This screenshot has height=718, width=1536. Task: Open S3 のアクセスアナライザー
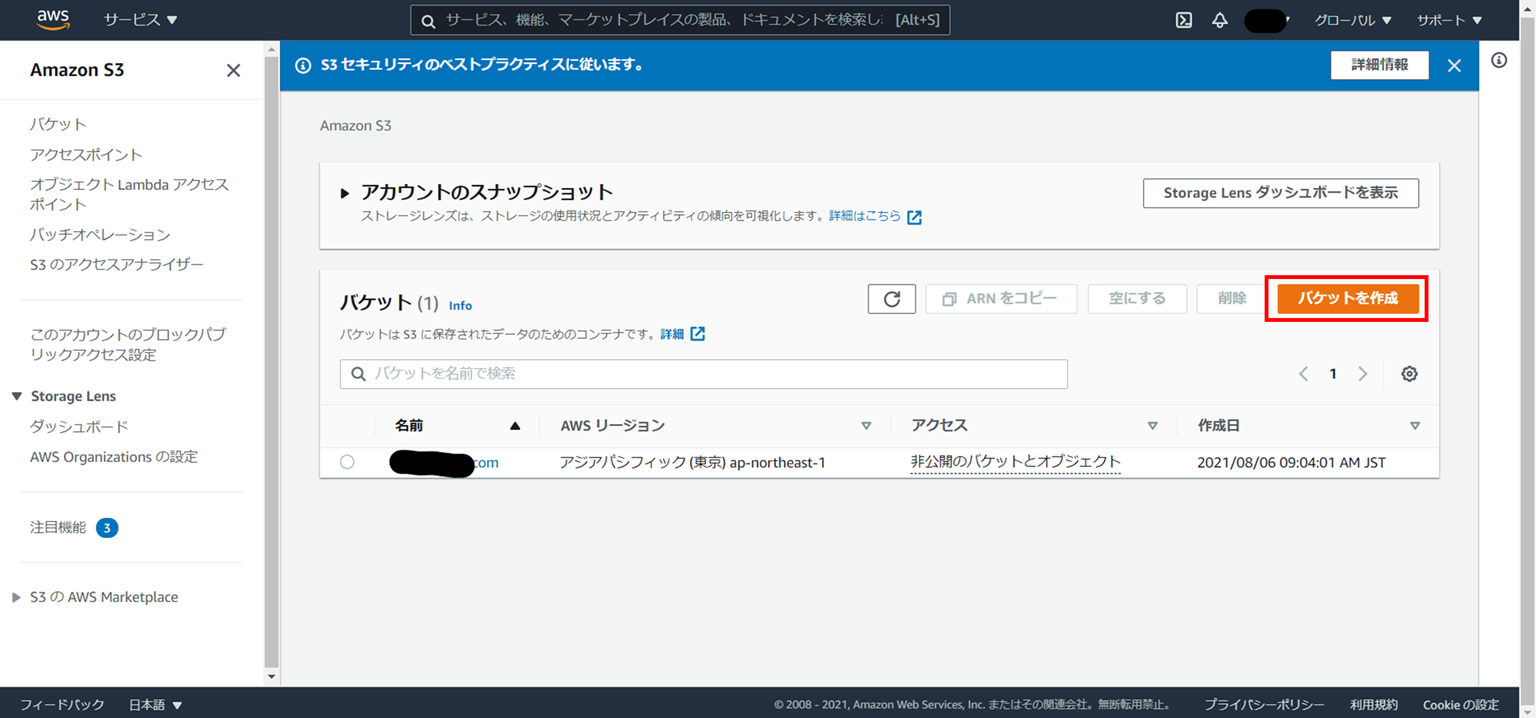(x=116, y=264)
